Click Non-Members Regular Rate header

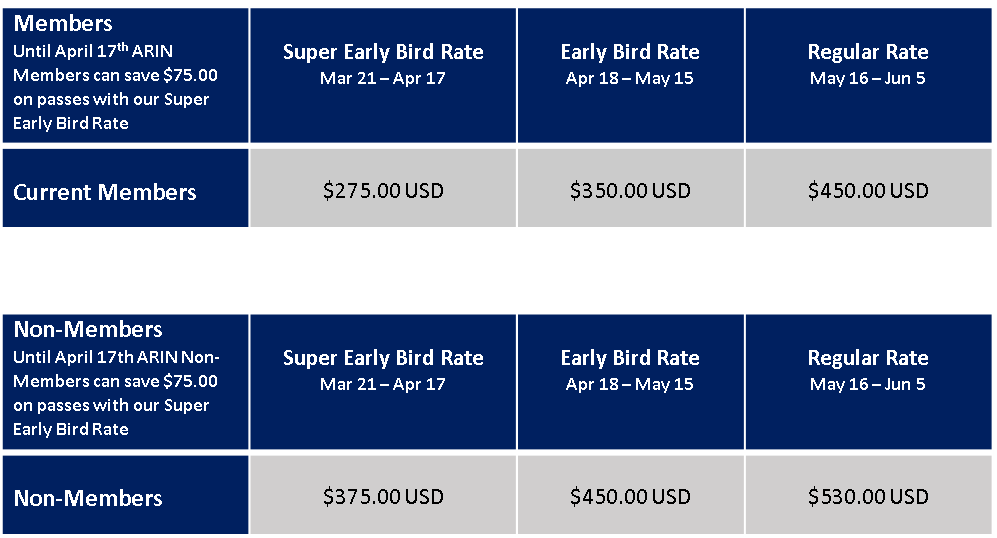(x=868, y=382)
